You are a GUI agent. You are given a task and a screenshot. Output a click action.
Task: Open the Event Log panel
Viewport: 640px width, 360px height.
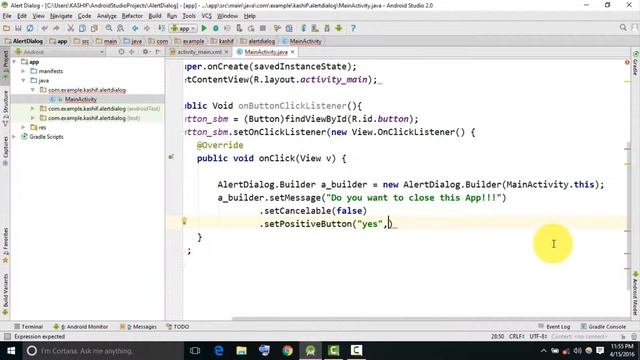554,327
